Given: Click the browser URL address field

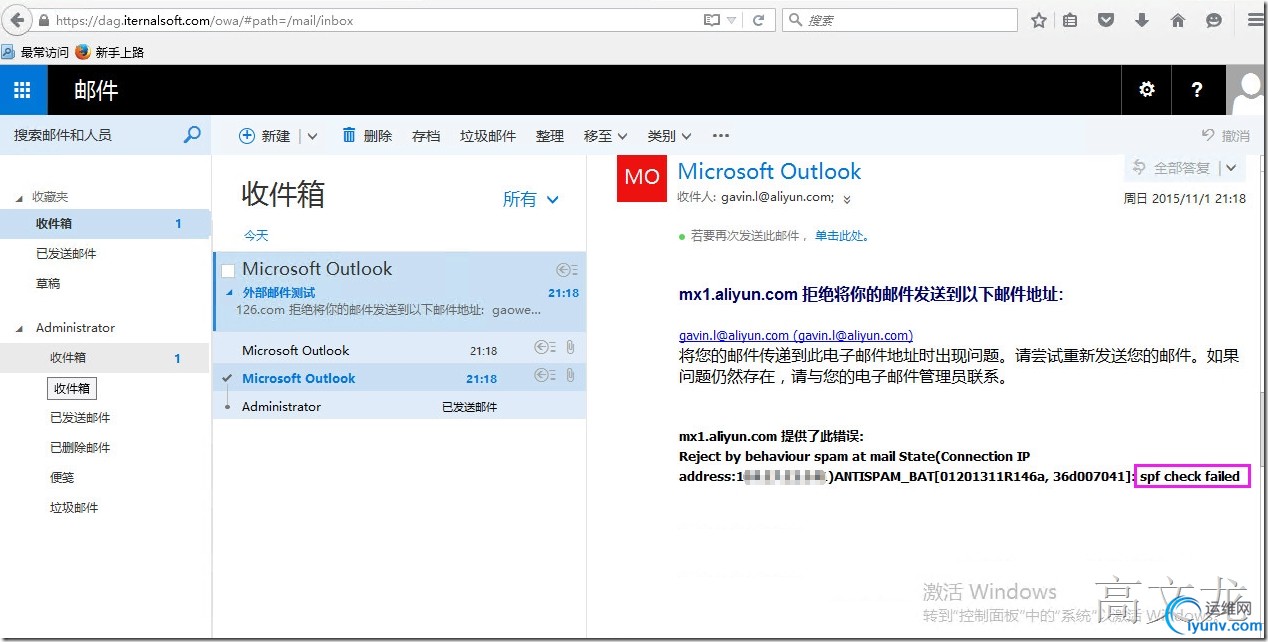Looking at the screenshot, I should (376, 20).
